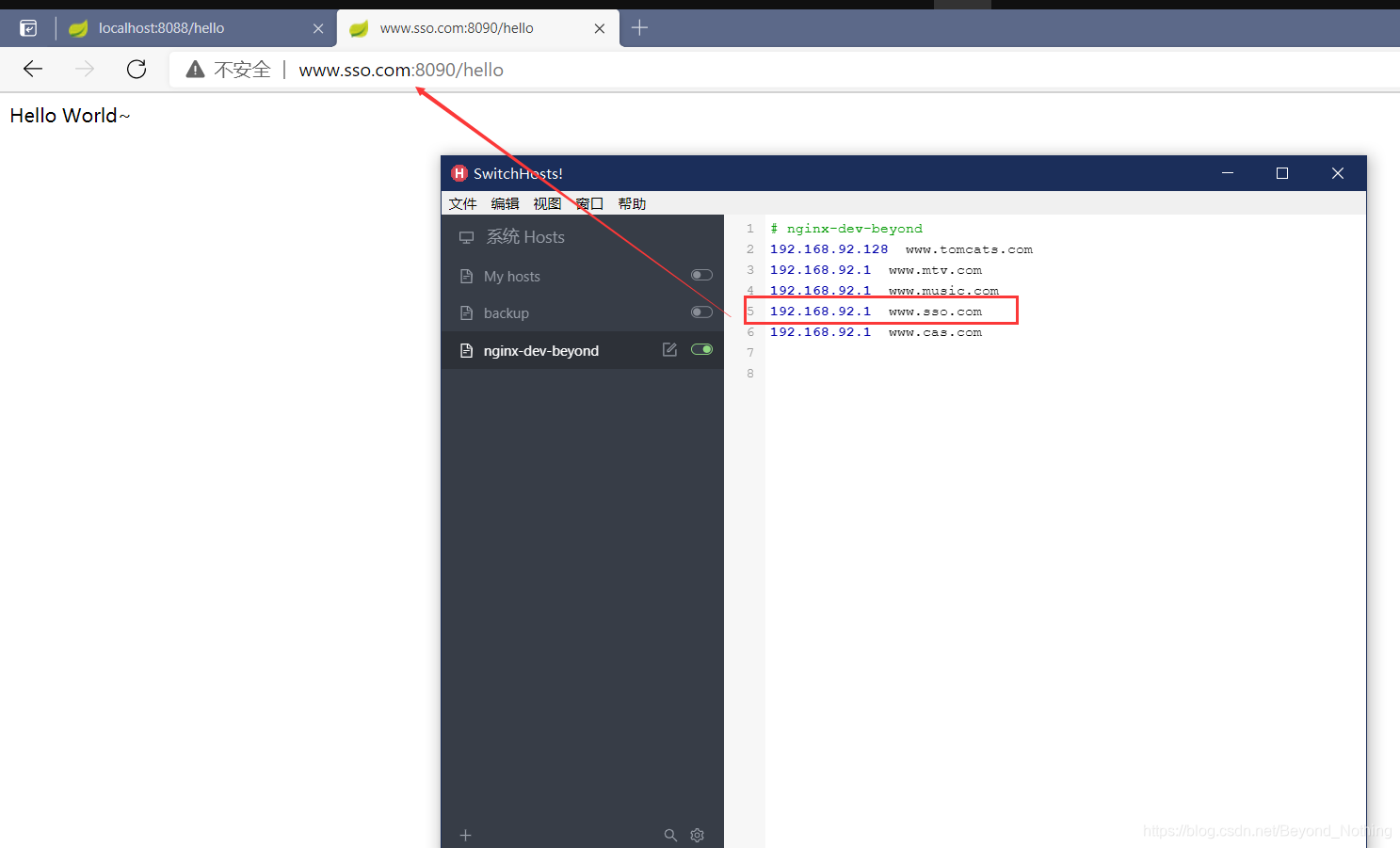Click the SwitchHosts! red H app icon

tap(459, 173)
